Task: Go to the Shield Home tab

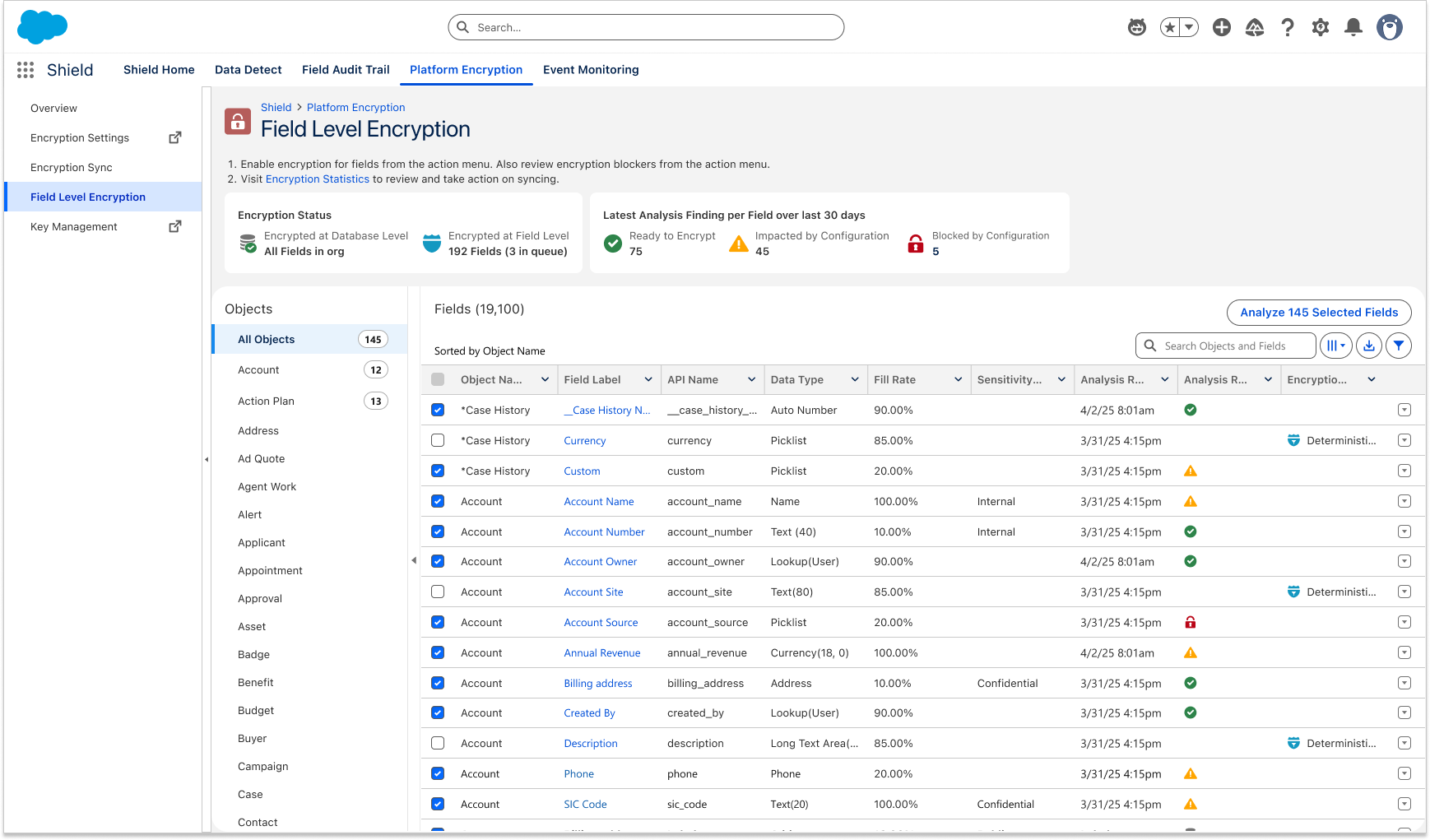Action: coord(159,70)
